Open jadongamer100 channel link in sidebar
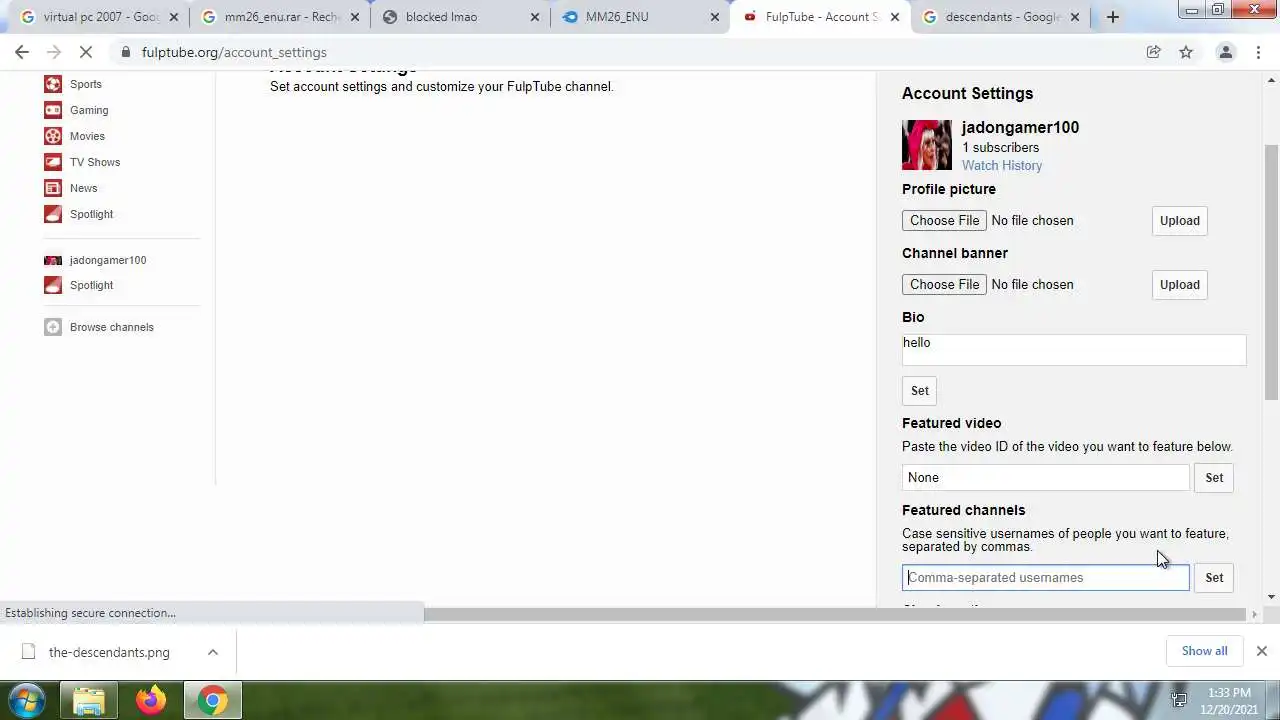Image resolution: width=1280 pixels, height=720 pixels. (108, 260)
